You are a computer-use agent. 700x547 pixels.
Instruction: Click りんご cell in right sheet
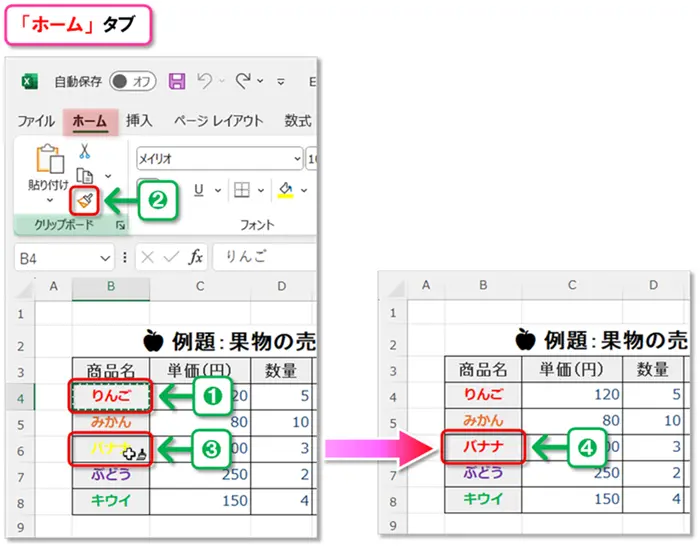click(x=483, y=395)
